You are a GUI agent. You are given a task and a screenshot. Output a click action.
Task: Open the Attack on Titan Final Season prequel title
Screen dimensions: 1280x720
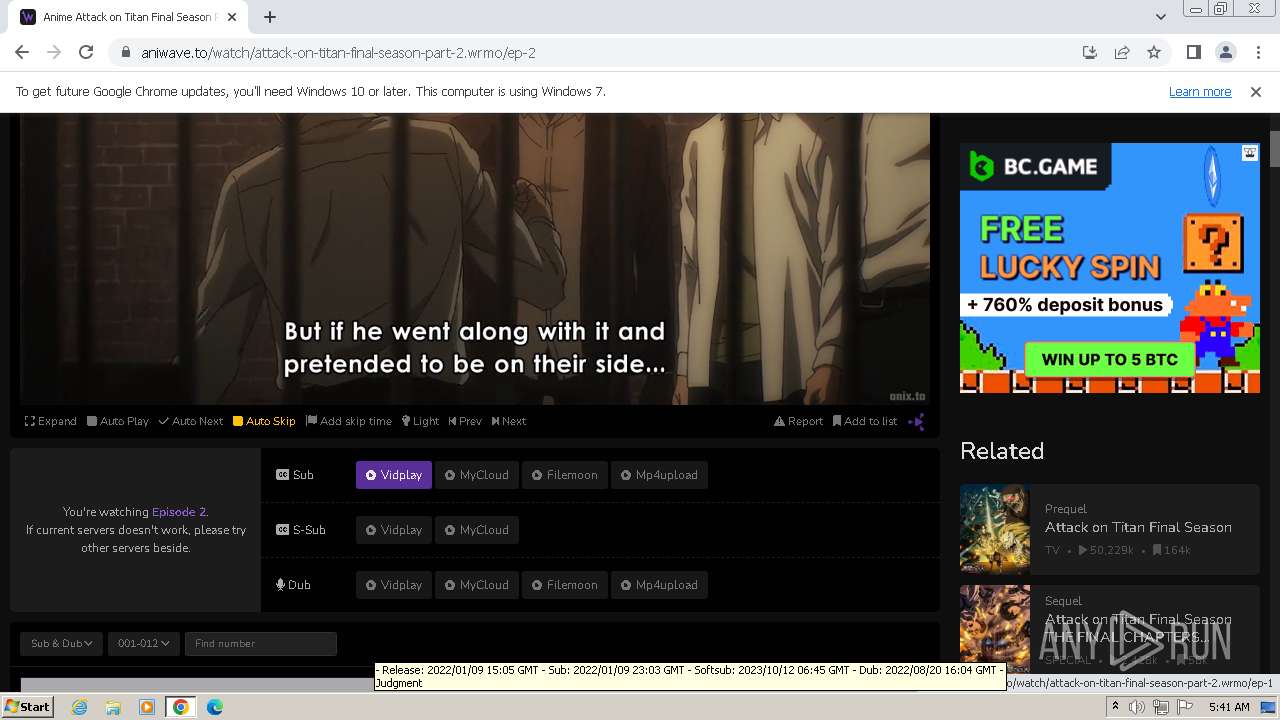pyautogui.click(x=1138, y=527)
